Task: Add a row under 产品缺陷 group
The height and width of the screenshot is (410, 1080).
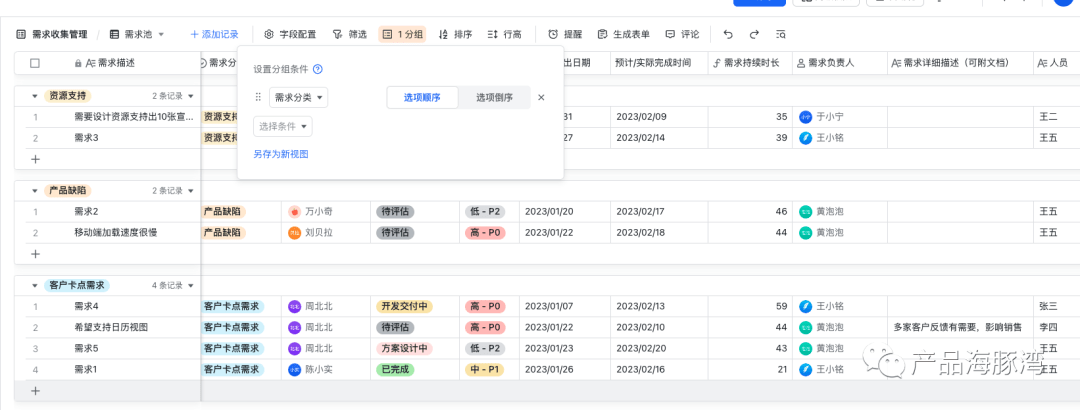Action: [x=36, y=254]
